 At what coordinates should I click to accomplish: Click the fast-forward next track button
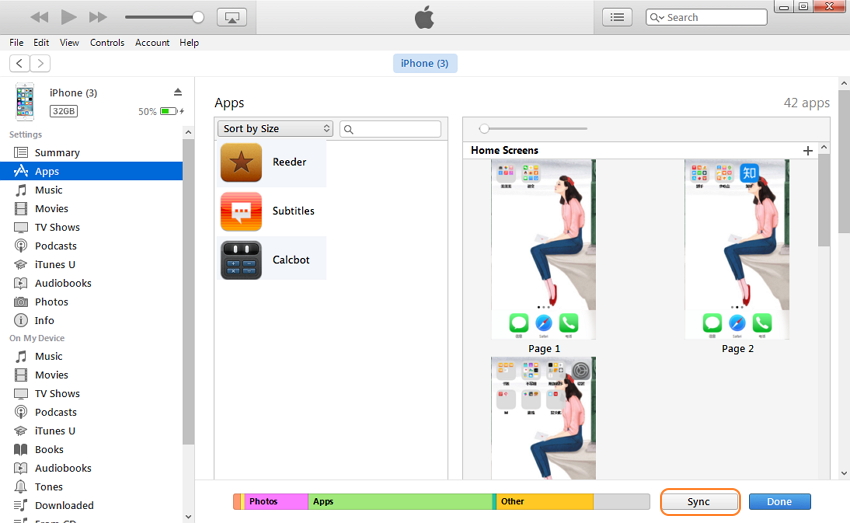point(98,17)
